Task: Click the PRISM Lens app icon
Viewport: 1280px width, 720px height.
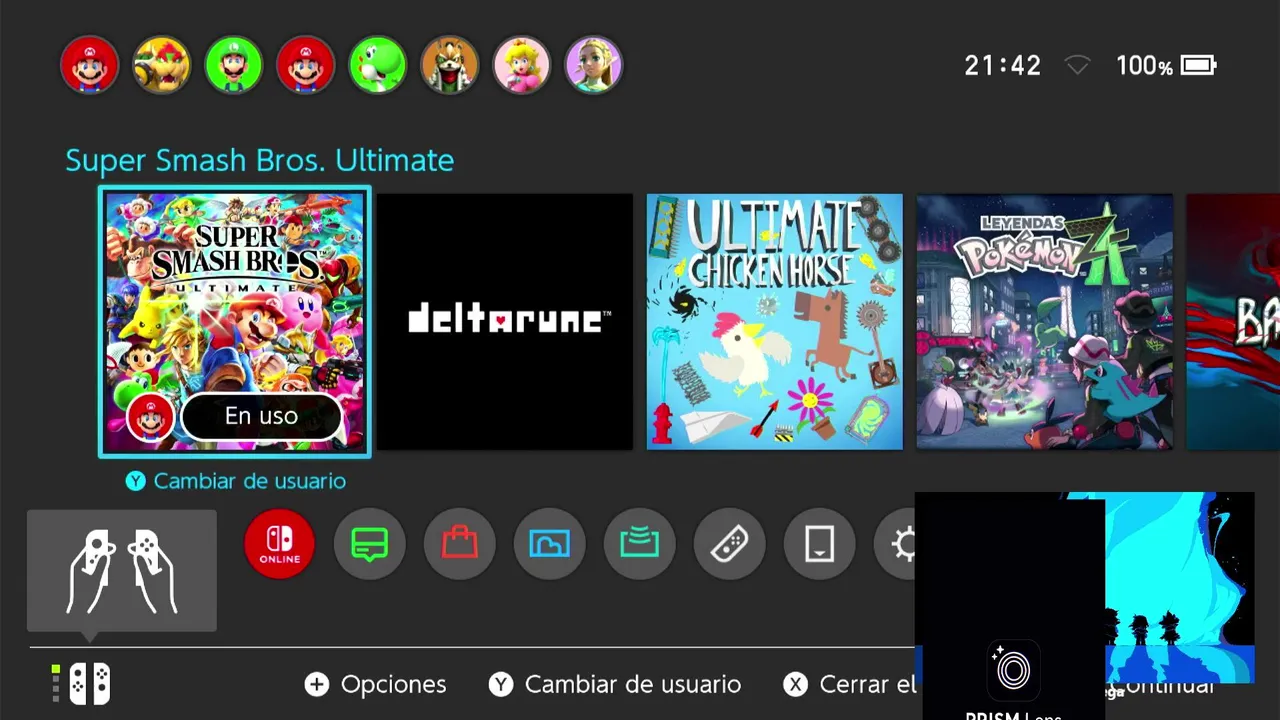Action: point(1013,670)
